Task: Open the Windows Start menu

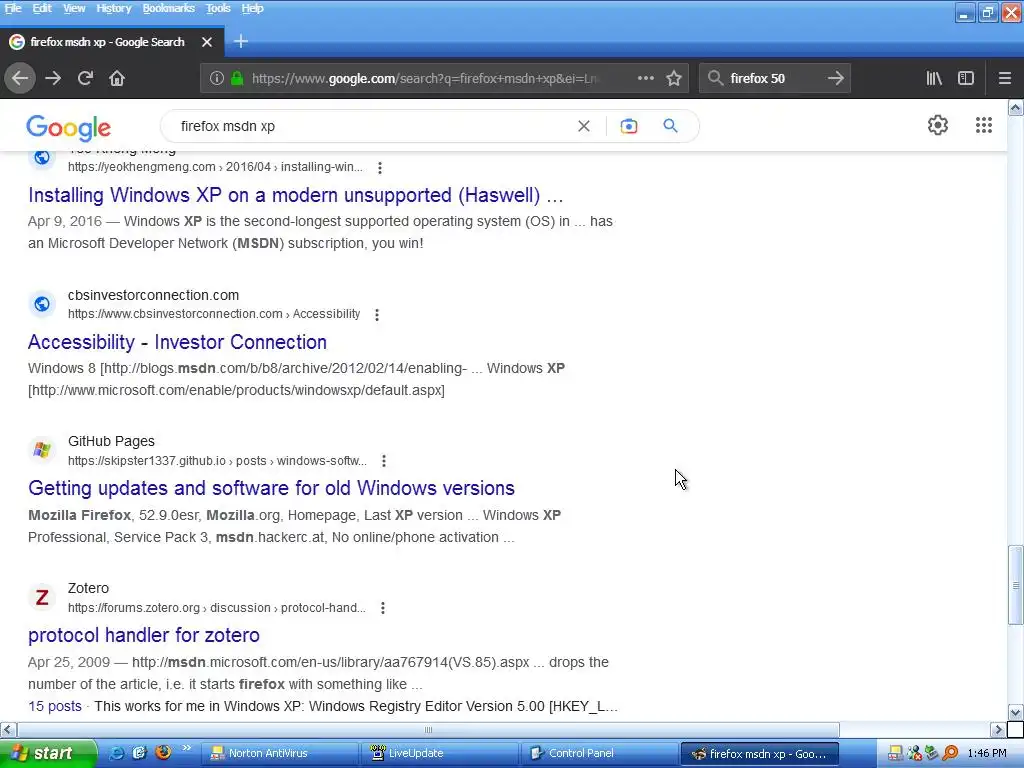Action: point(48,753)
